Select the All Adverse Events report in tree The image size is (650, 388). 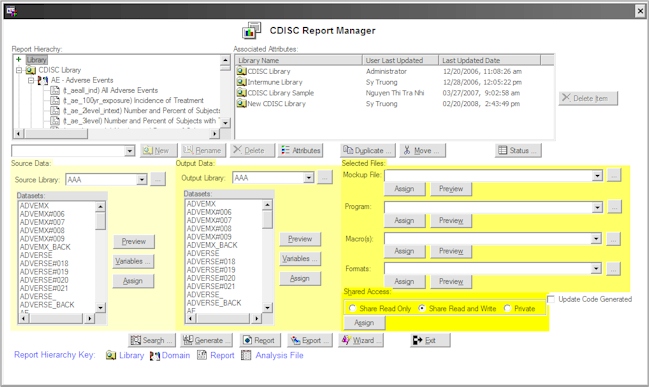(x=110, y=90)
